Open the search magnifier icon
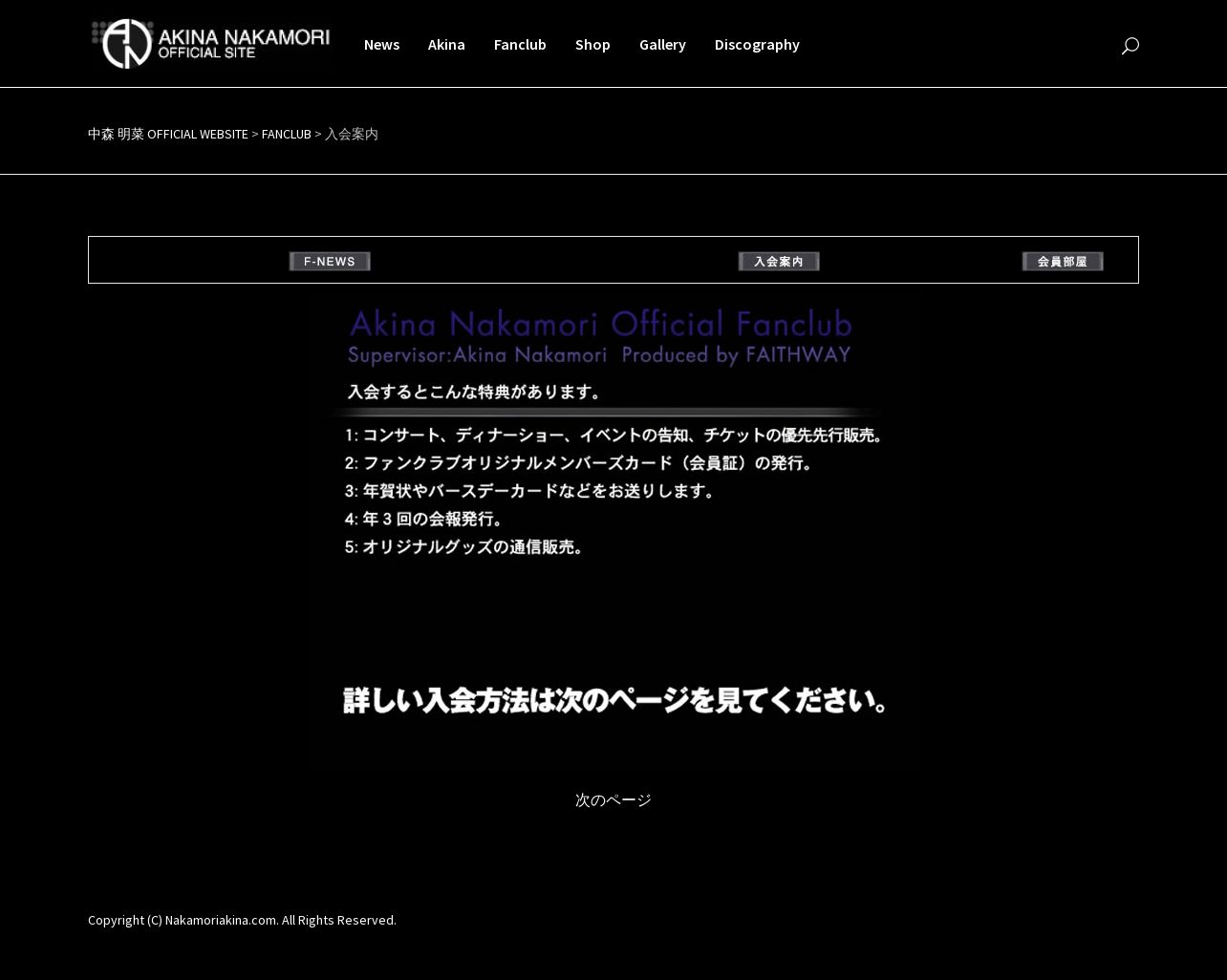The height and width of the screenshot is (980, 1227). 1130,46
